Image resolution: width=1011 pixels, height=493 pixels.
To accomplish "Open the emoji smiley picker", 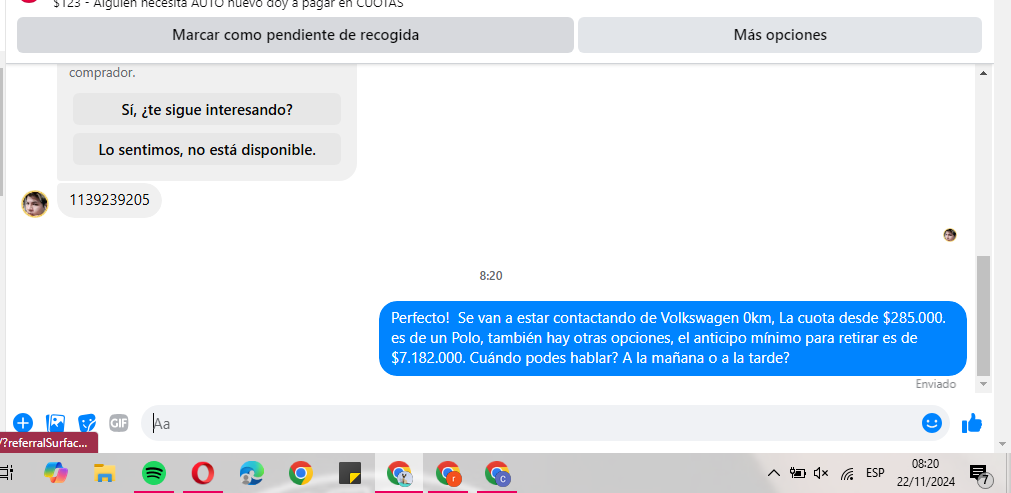I will point(932,423).
